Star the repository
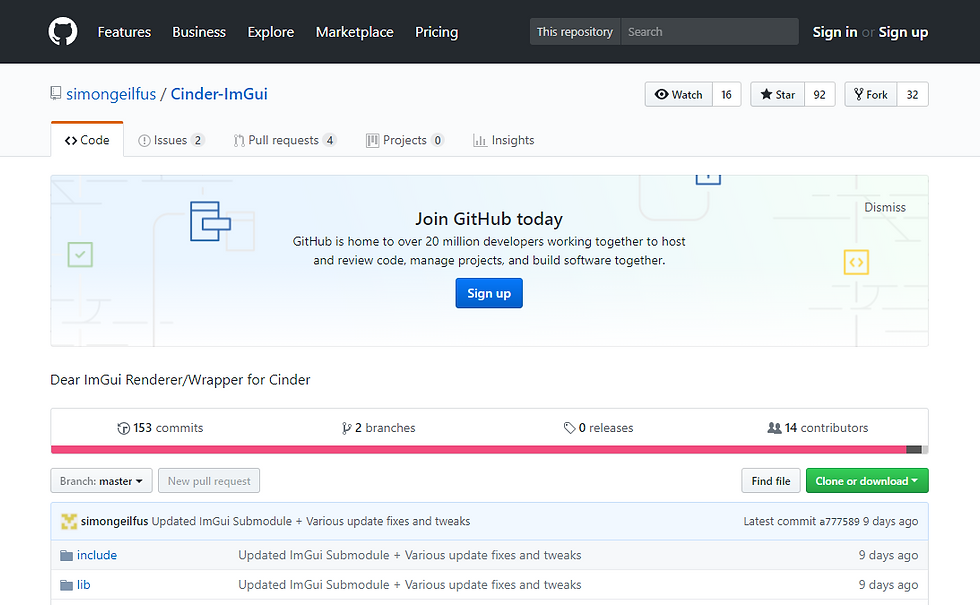This screenshot has height=605, width=980. coord(778,94)
